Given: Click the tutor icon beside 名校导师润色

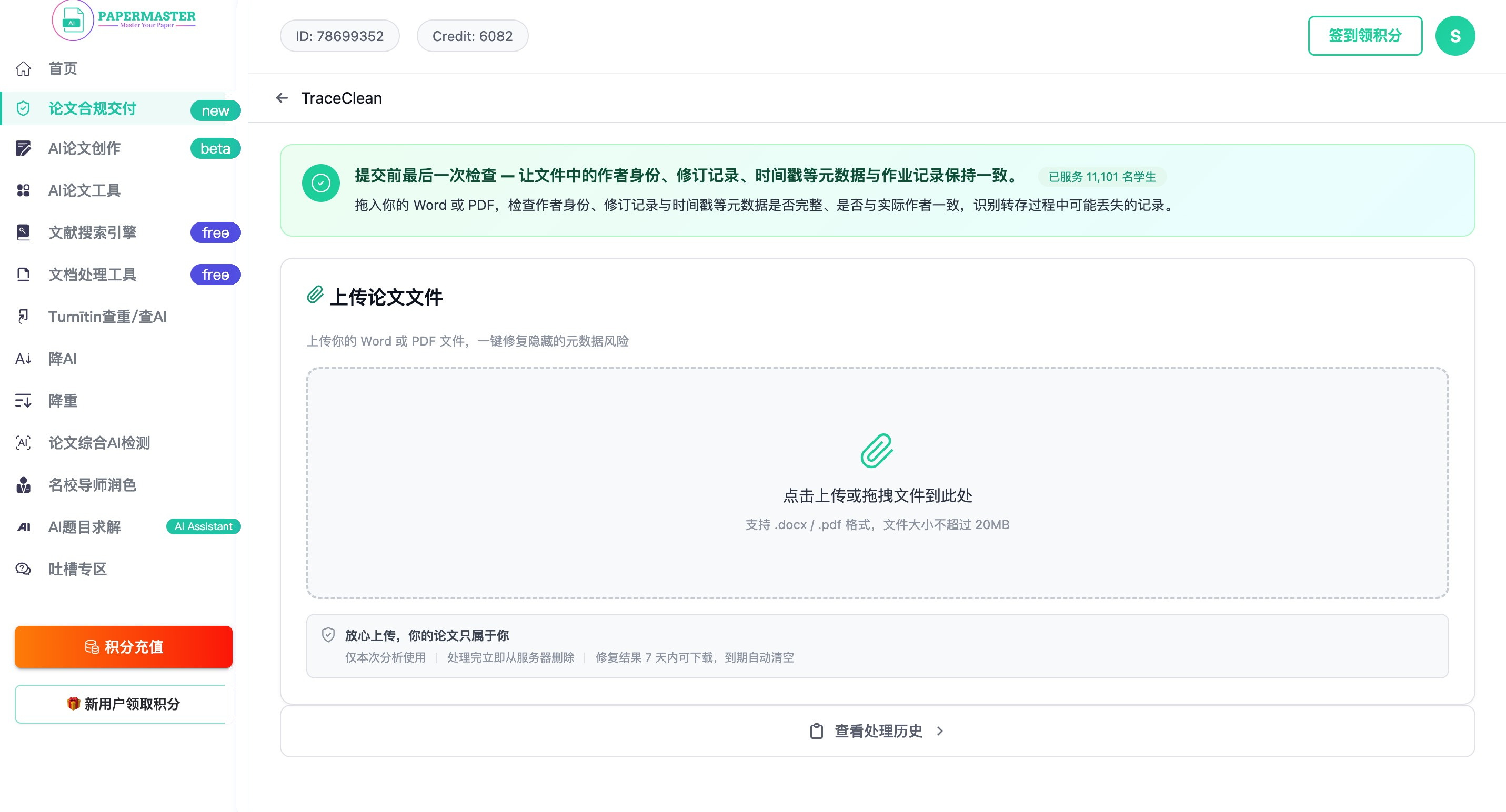Looking at the screenshot, I should tap(23, 485).
